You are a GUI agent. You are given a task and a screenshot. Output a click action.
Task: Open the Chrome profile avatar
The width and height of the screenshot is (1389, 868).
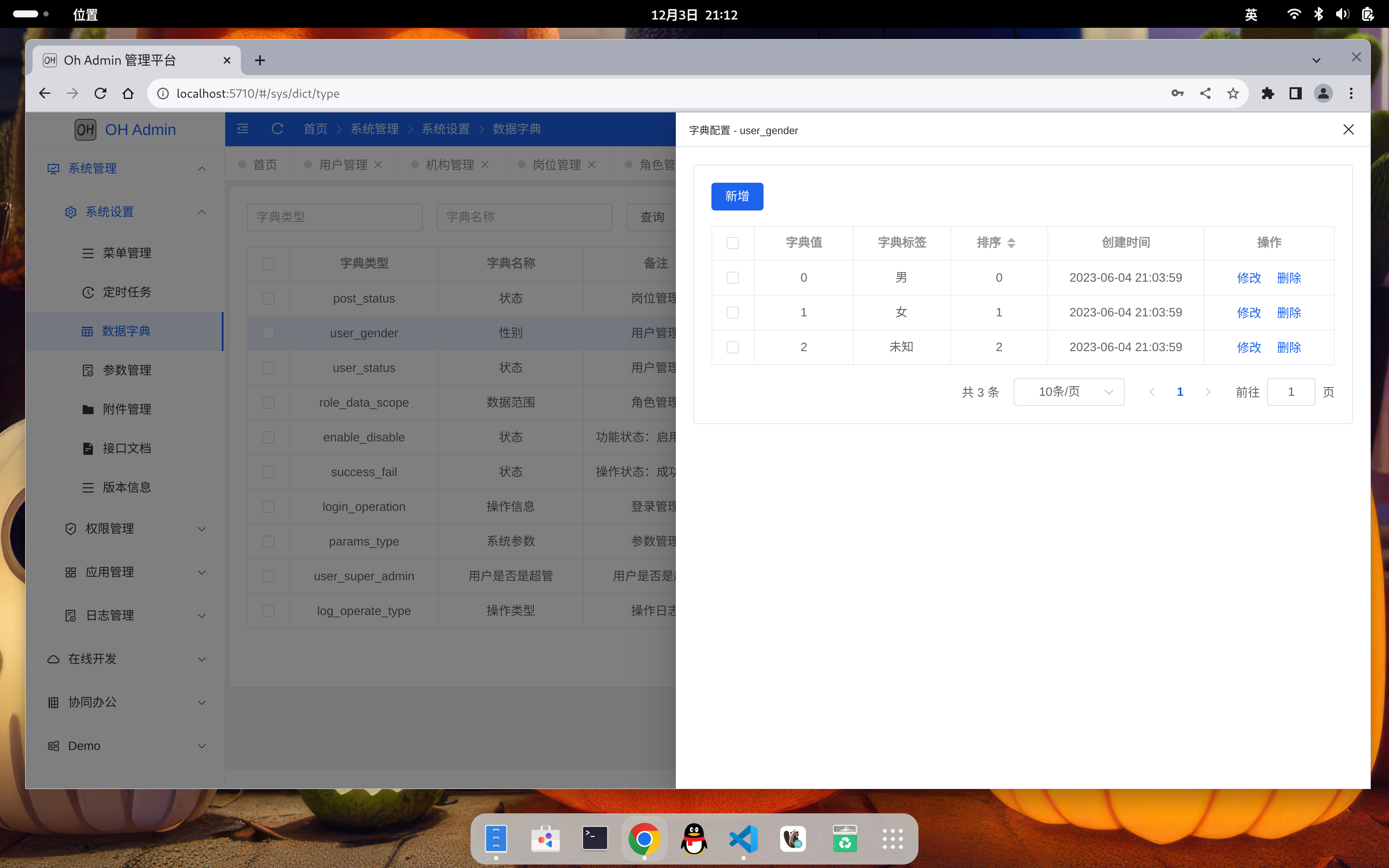[1323, 93]
